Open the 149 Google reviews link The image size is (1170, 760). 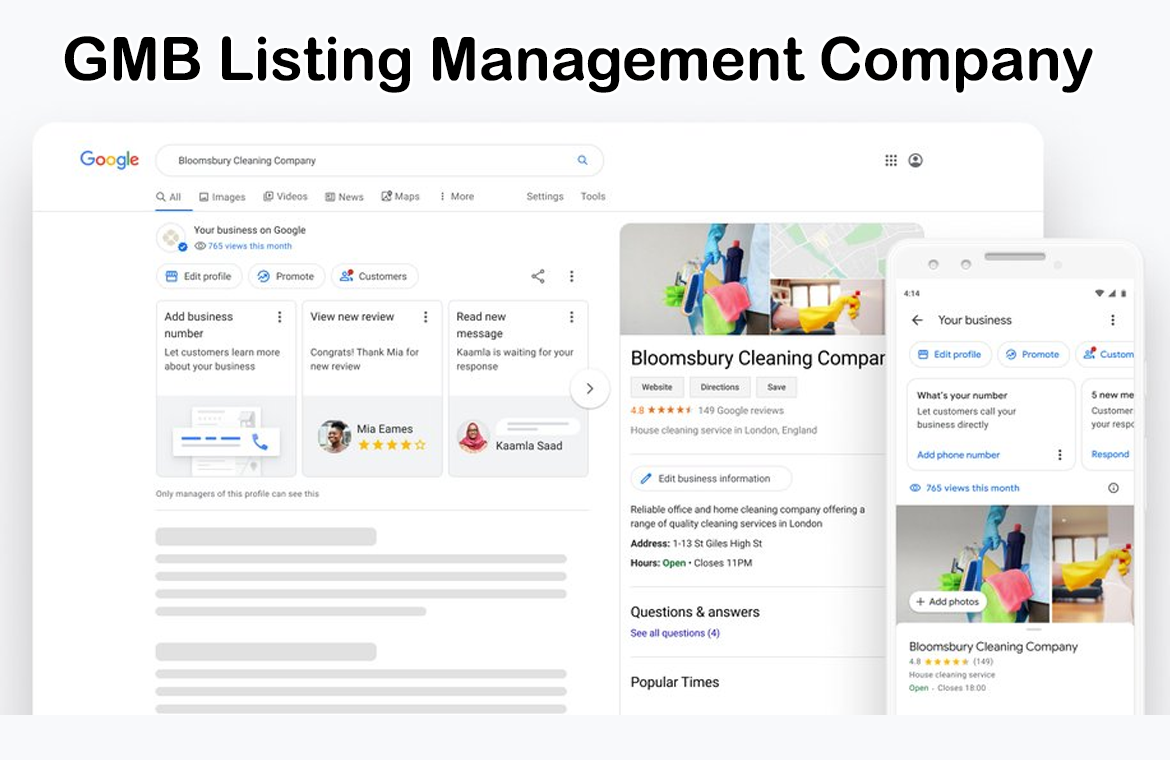pyautogui.click(x=740, y=410)
